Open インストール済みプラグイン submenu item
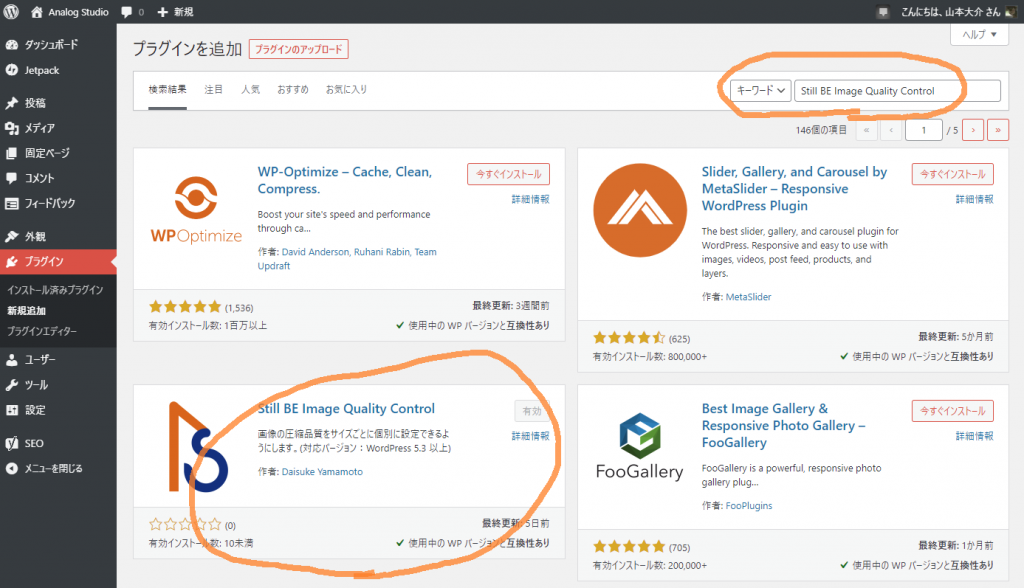This screenshot has width=1024, height=588. coord(55,289)
